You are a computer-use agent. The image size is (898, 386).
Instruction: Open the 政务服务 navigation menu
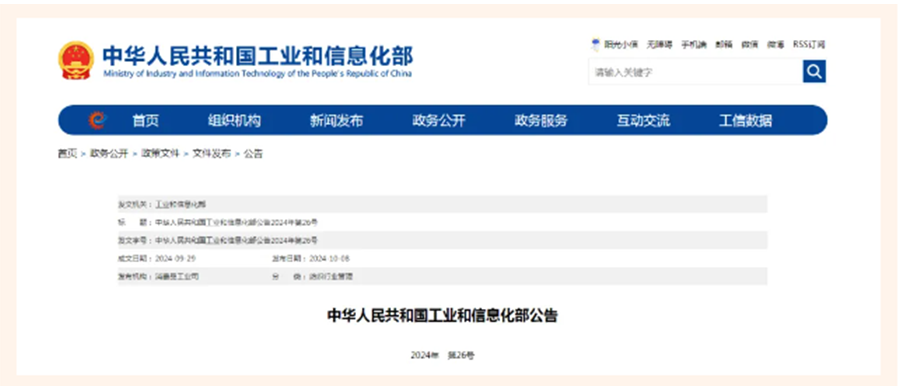tap(541, 121)
